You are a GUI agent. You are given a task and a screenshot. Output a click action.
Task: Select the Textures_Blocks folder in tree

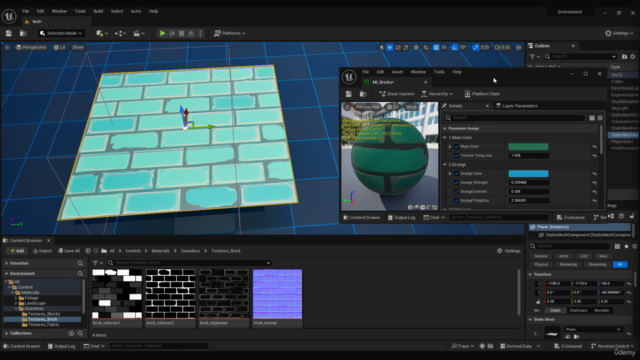(x=44, y=314)
